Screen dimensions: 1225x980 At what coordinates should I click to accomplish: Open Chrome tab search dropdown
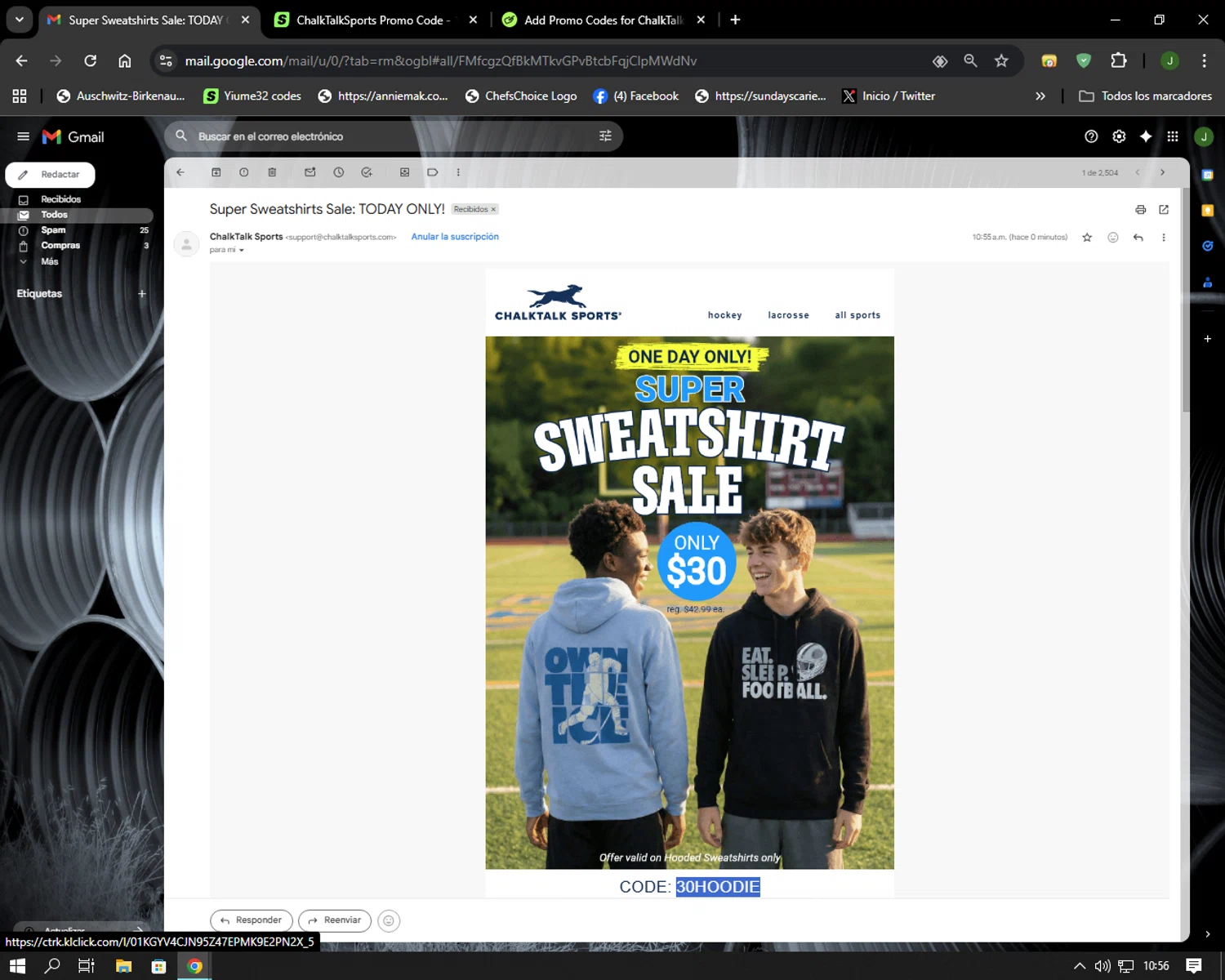tap(20, 20)
